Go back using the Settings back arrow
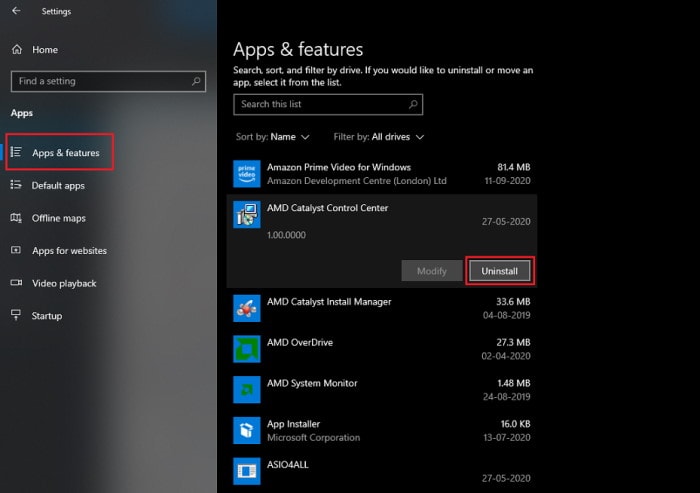 point(16,11)
